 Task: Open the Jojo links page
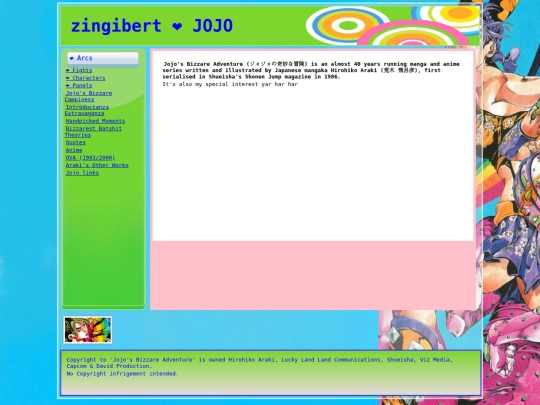pos(82,173)
